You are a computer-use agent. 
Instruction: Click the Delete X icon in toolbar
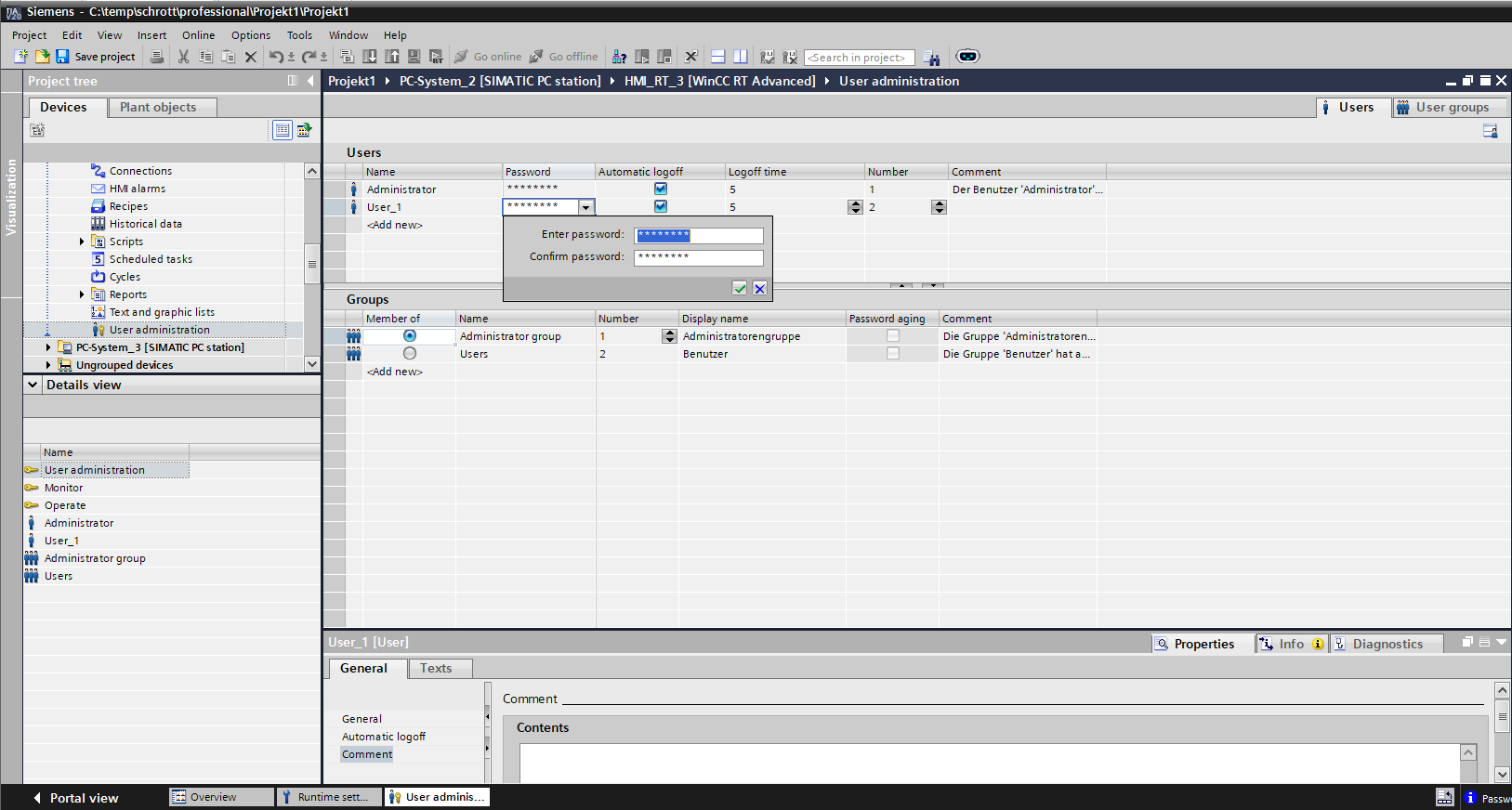point(250,57)
